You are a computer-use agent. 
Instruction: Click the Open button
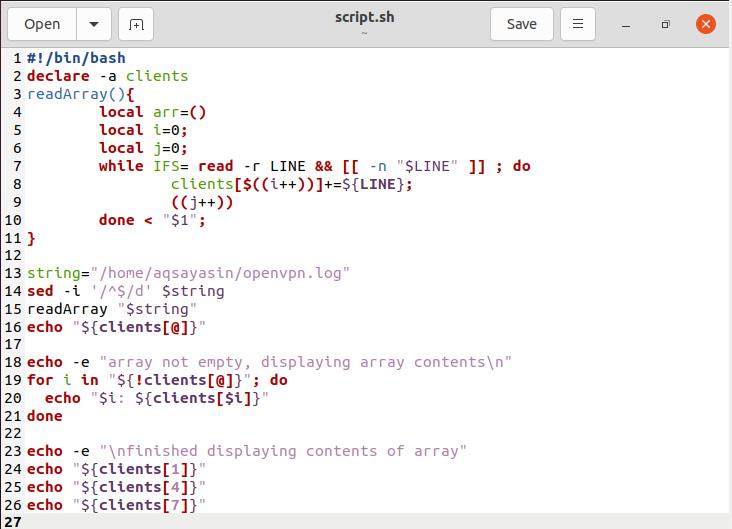click(x=42, y=24)
